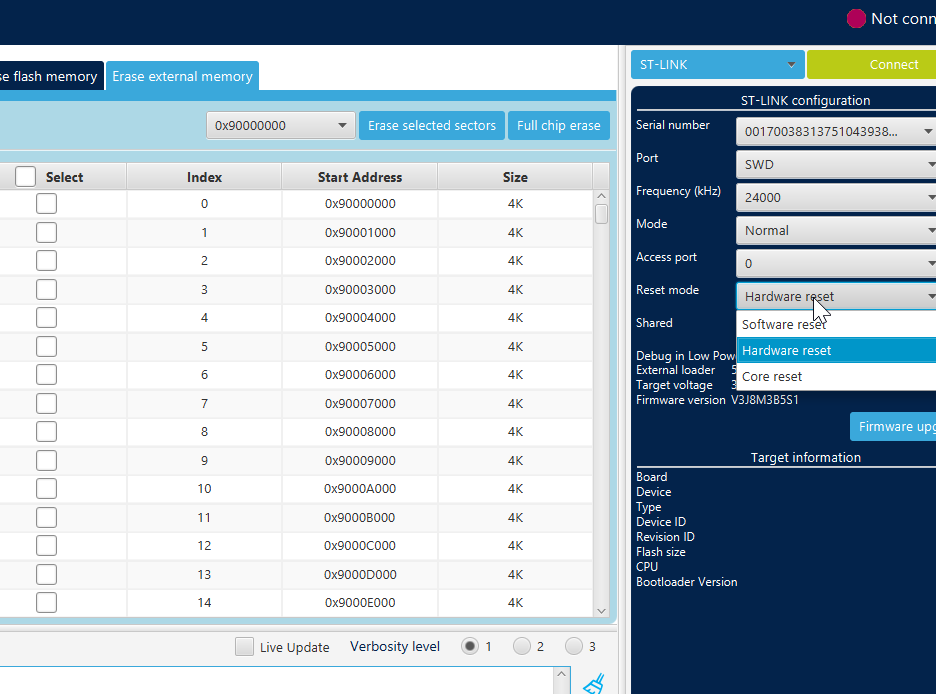Screen dimensions: 936x694
Task: Click the Firmware version V3J8M3B5S1 text
Action: point(718,400)
